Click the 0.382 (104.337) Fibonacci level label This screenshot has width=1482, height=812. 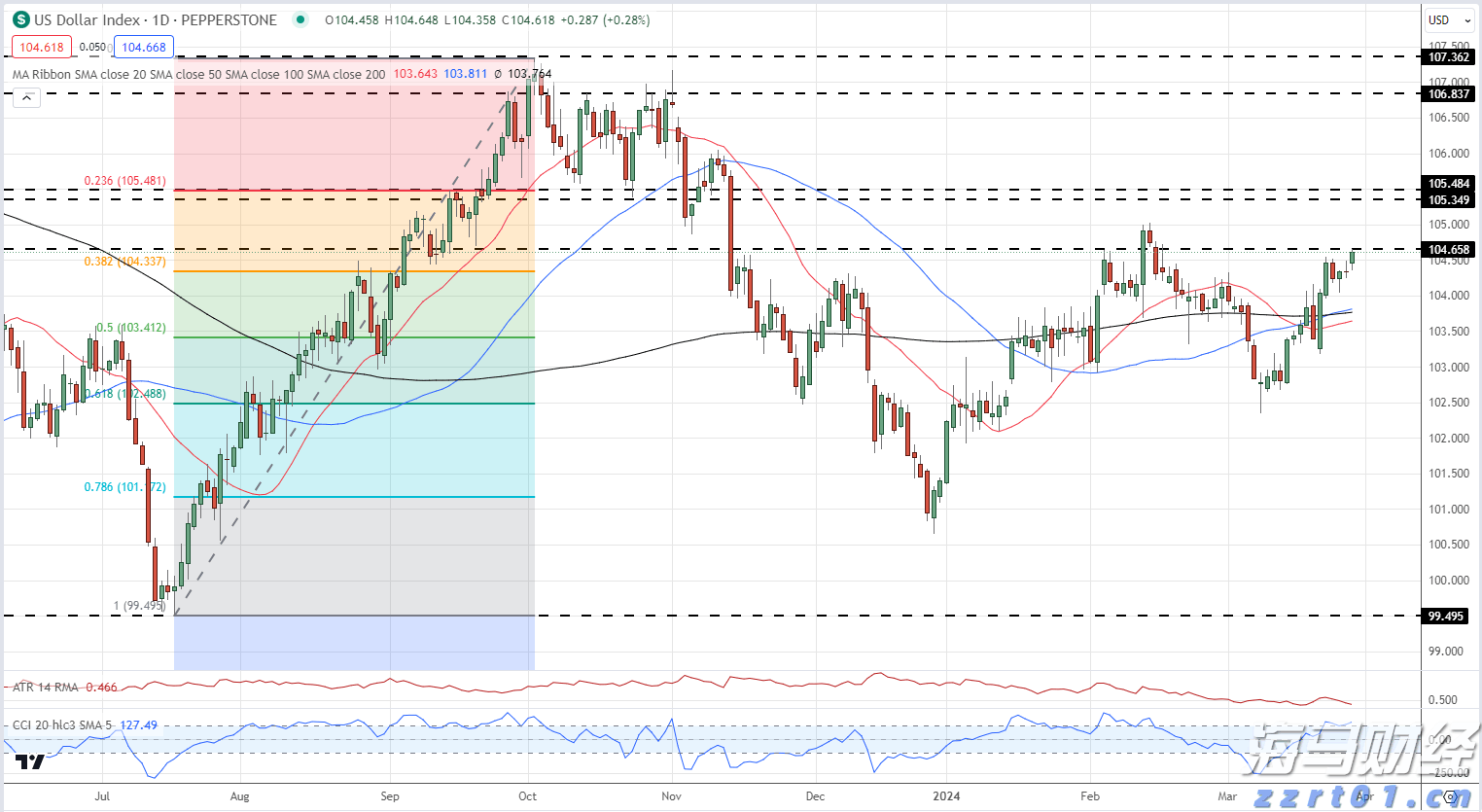pos(124,262)
